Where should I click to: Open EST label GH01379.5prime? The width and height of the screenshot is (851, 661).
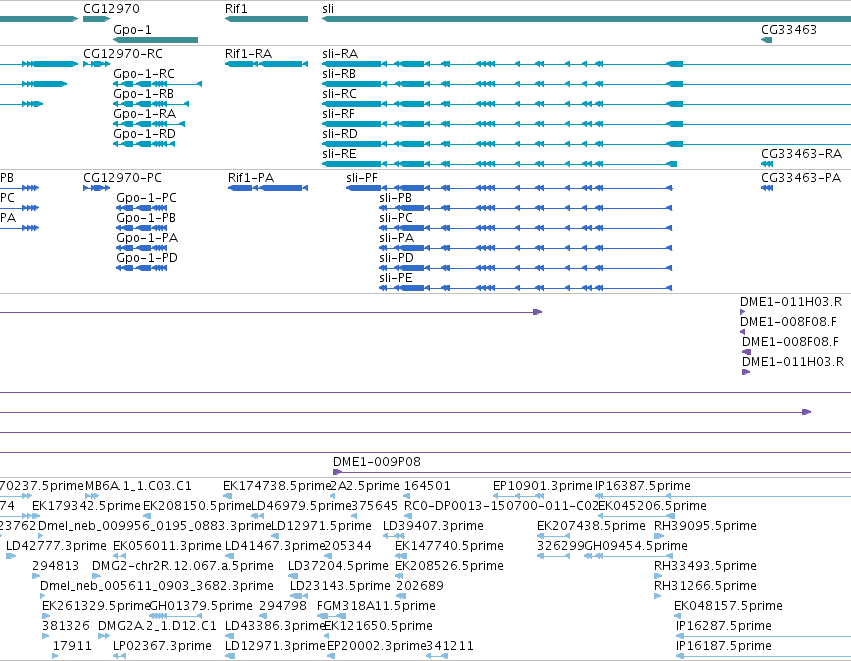click(201, 606)
